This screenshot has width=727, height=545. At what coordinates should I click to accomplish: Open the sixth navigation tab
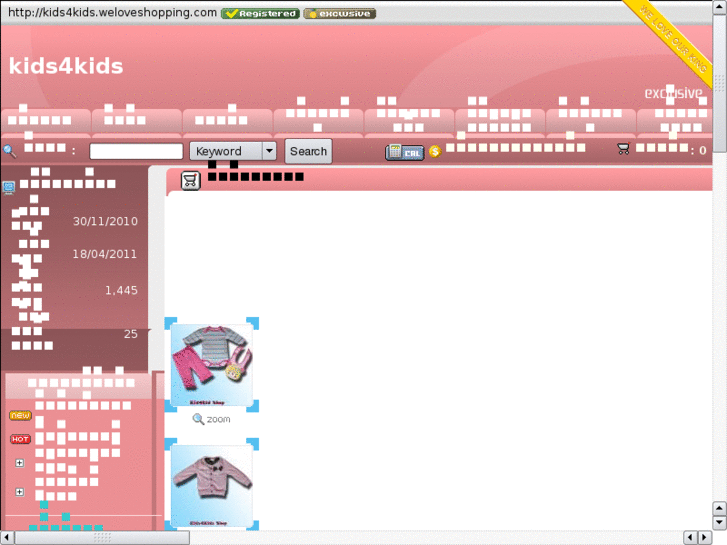tap(500, 122)
